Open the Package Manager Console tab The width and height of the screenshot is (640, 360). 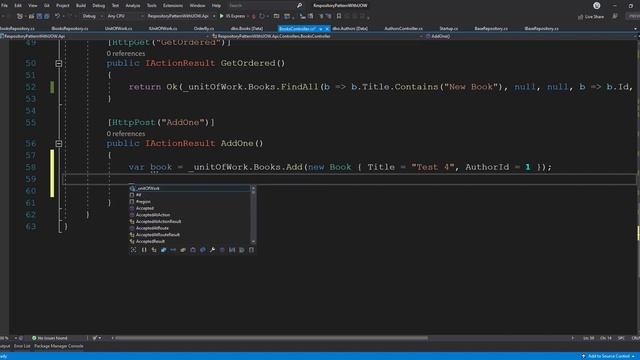pyautogui.click(x=59, y=346)
